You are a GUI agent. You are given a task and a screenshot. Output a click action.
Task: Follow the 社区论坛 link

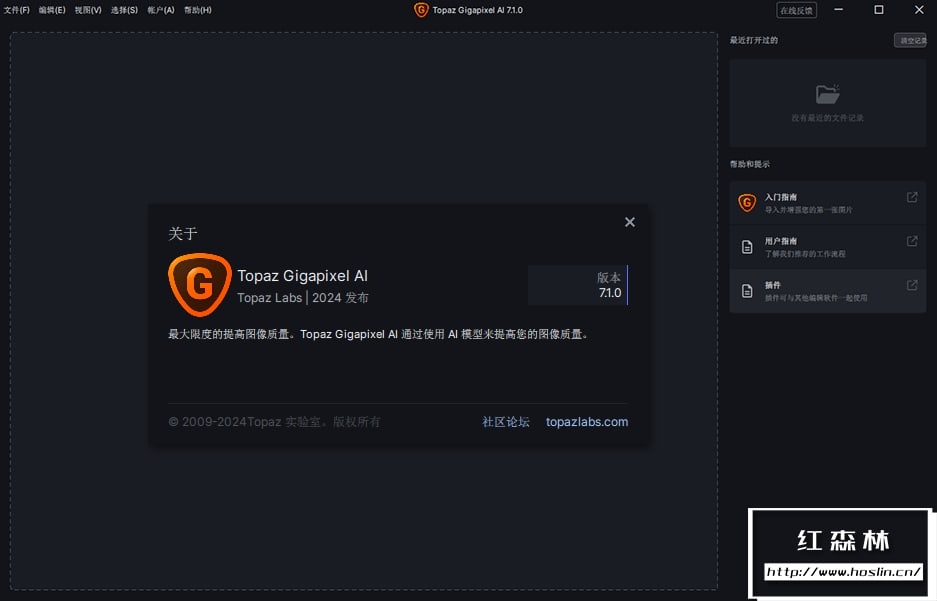point(506,422)
